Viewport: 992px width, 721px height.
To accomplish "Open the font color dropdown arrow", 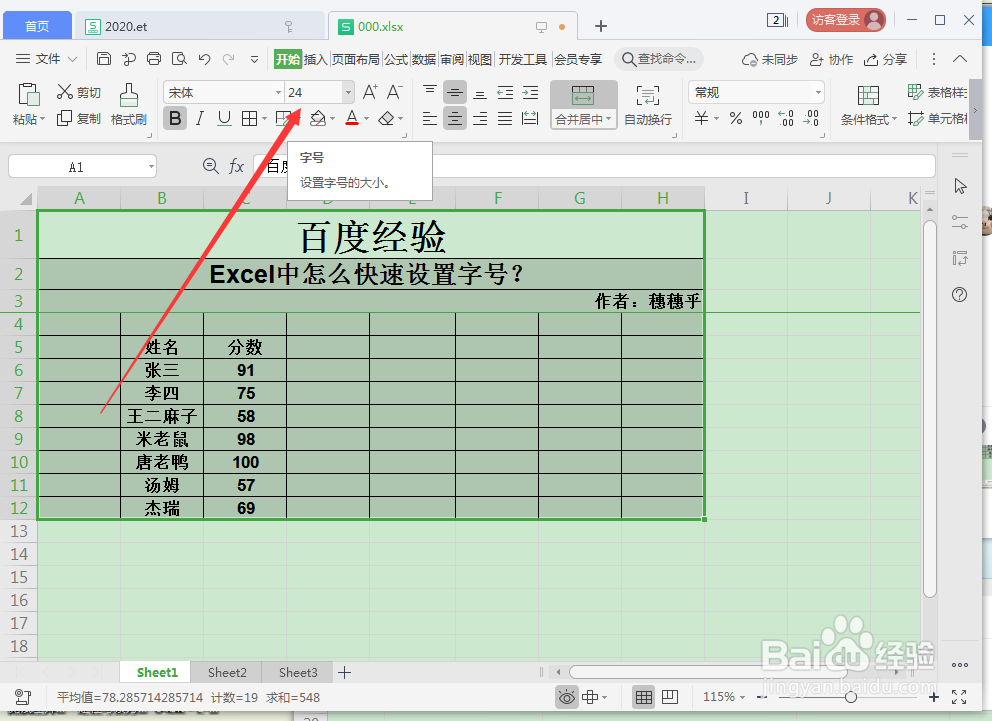I will click(x=366, y=118).
